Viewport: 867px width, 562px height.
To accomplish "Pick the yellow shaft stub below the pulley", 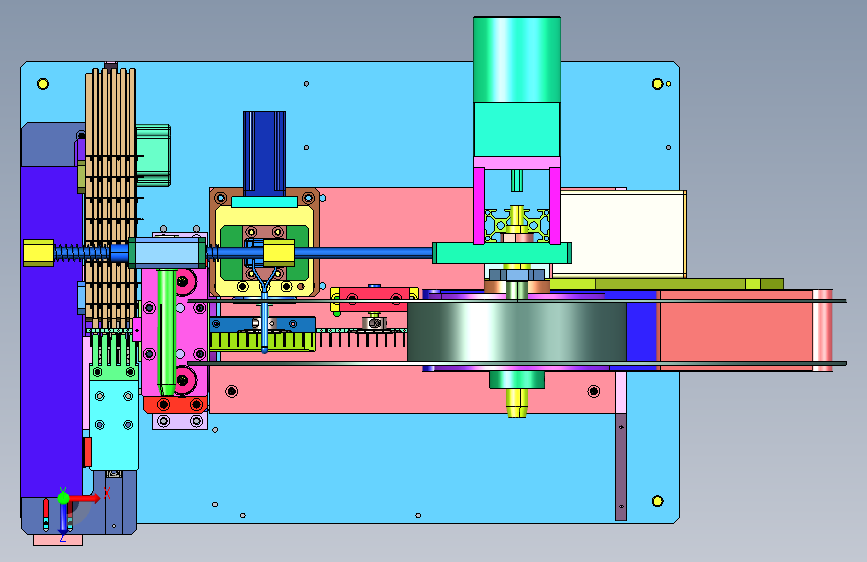I will pos(516,402).
